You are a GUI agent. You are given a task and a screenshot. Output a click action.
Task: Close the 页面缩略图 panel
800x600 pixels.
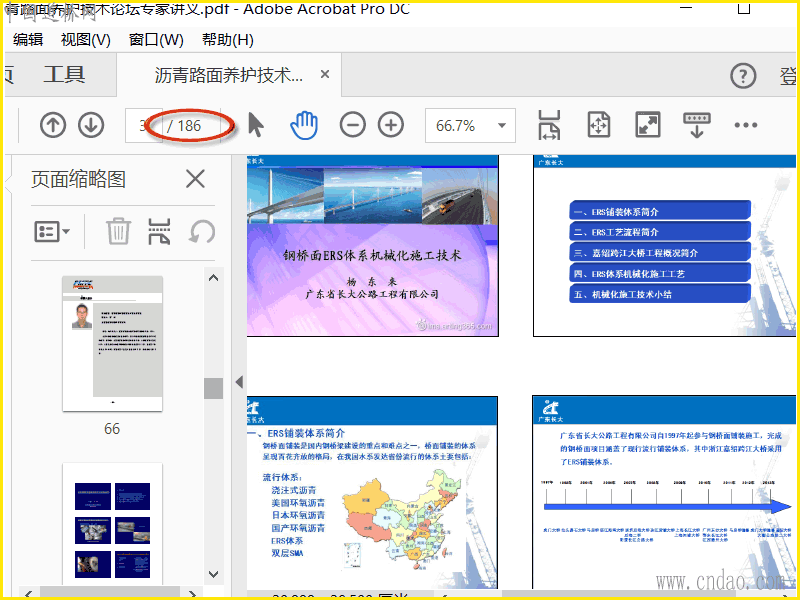click(x=195, y=179)
